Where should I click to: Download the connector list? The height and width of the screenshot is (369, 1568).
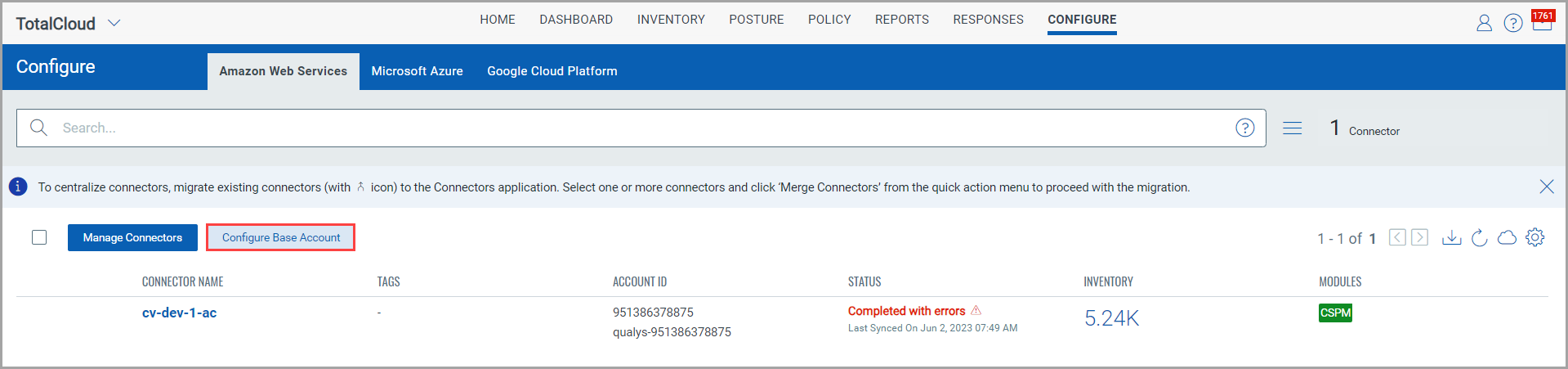1451,237
